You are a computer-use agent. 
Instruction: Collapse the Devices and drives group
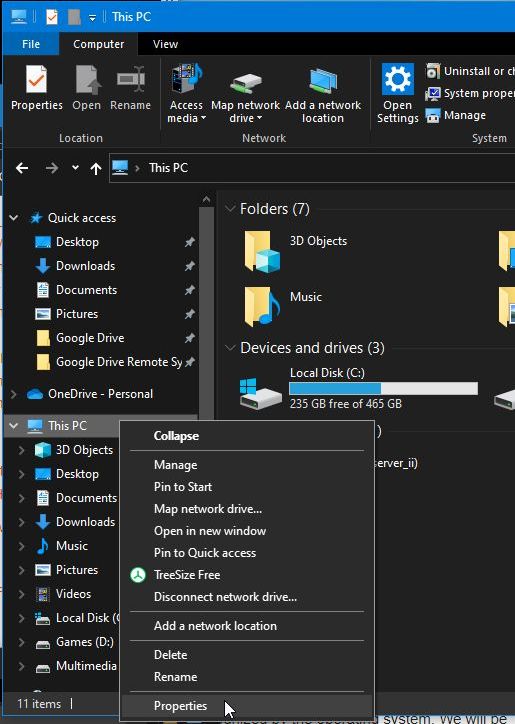(x=230, y=348)
